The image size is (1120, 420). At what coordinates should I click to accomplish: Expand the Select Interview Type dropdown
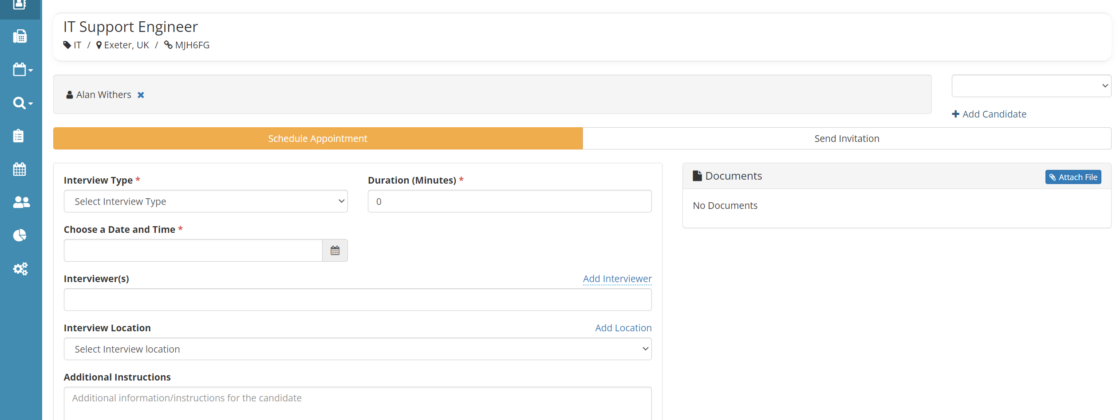[x=205, y=201]
